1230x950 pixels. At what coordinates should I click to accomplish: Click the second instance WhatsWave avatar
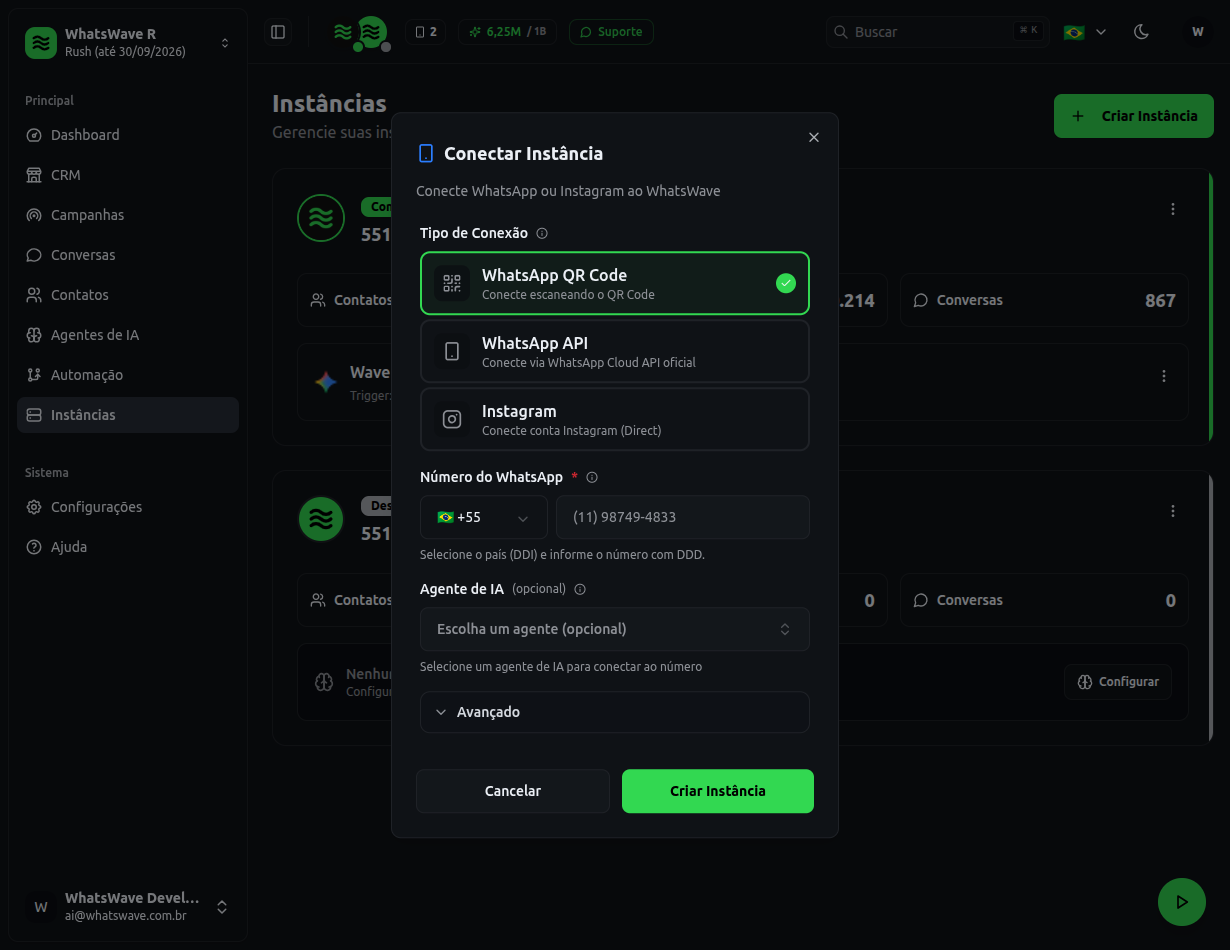pyautogui.click(x=321, y=518)
